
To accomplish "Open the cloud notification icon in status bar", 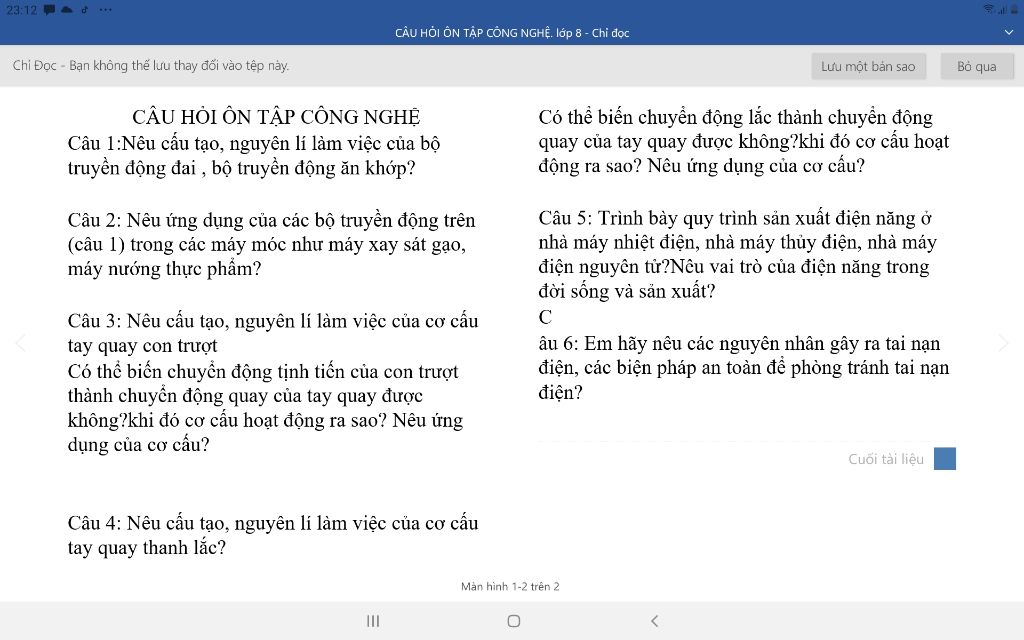I will (67, 10).
